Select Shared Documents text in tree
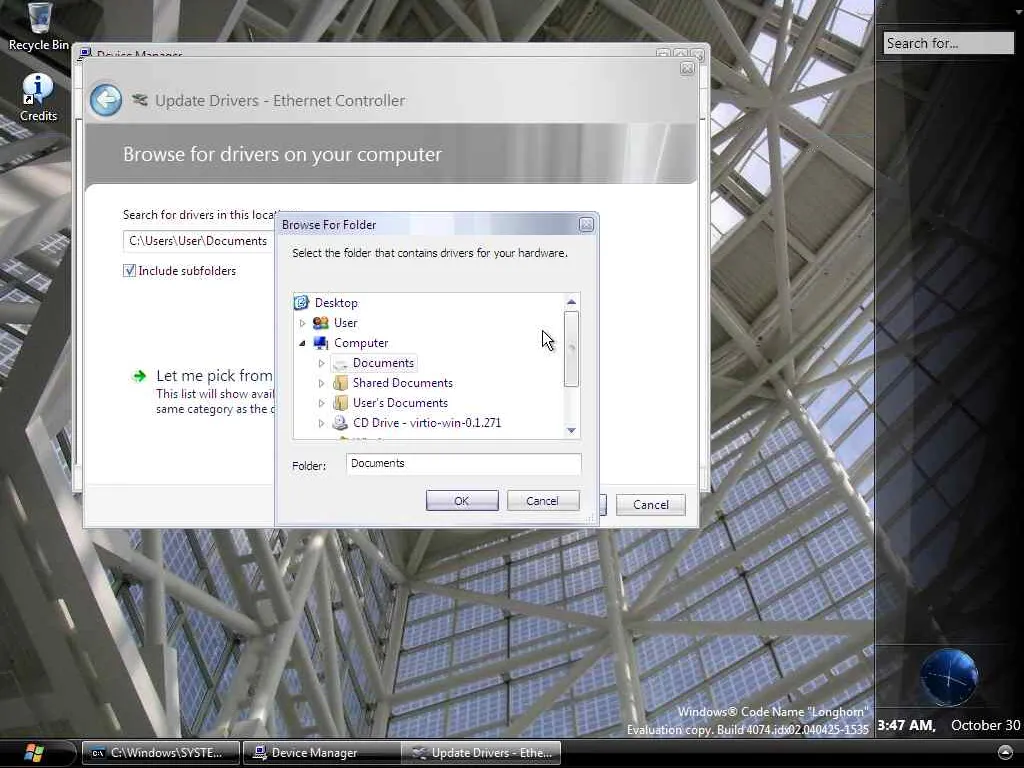 403,383
